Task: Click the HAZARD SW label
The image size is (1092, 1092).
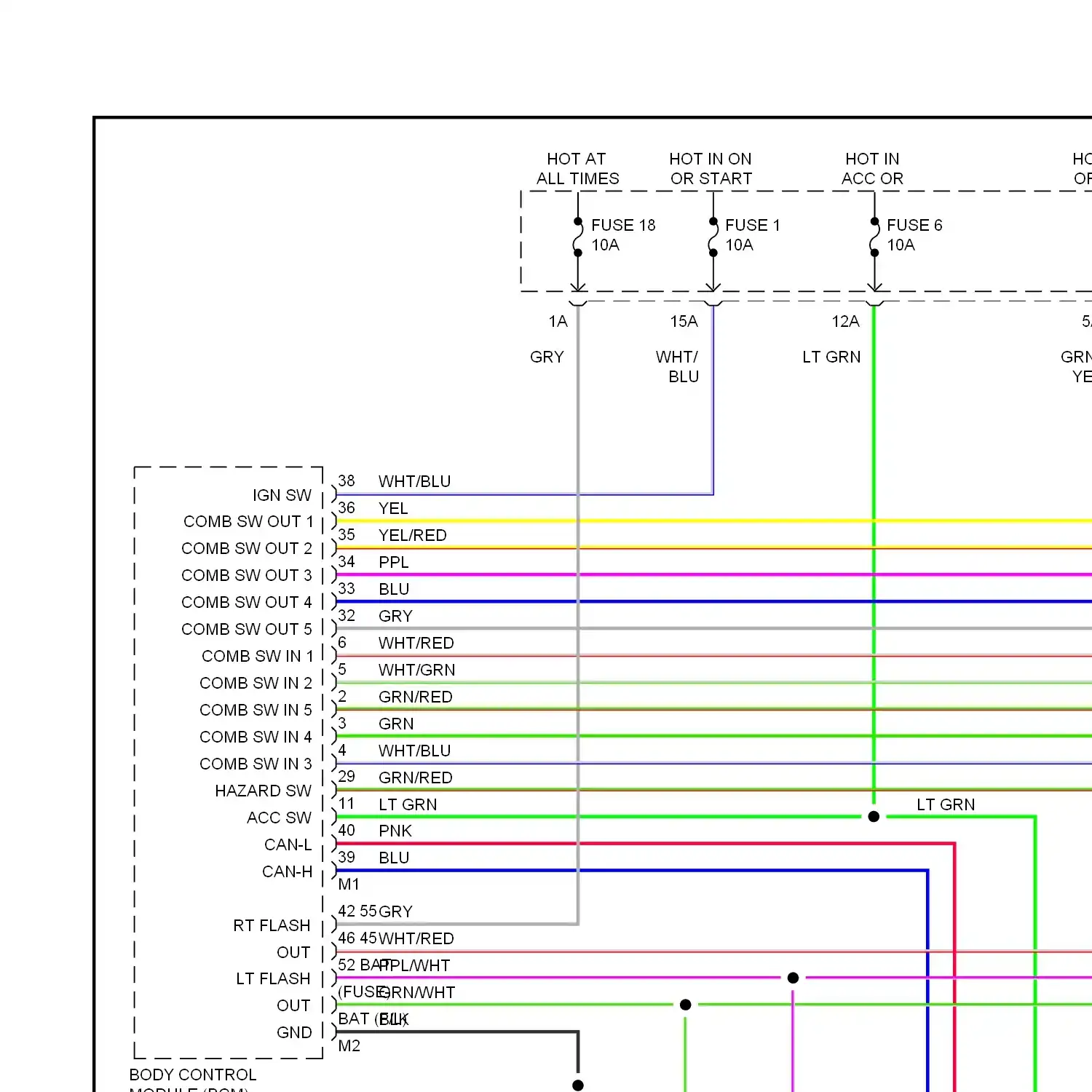Action: coord(263,791)
